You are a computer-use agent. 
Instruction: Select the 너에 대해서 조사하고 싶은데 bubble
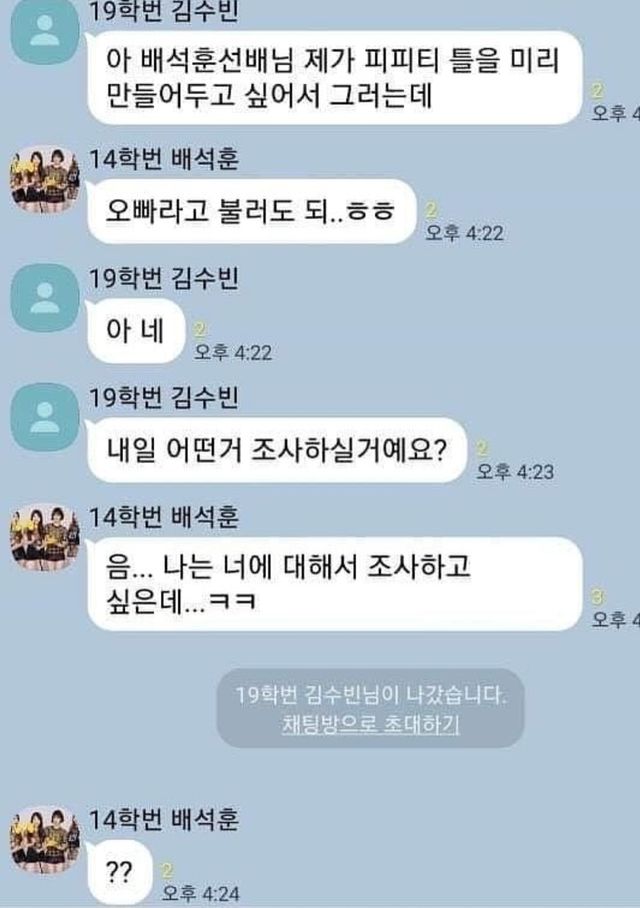334,584
